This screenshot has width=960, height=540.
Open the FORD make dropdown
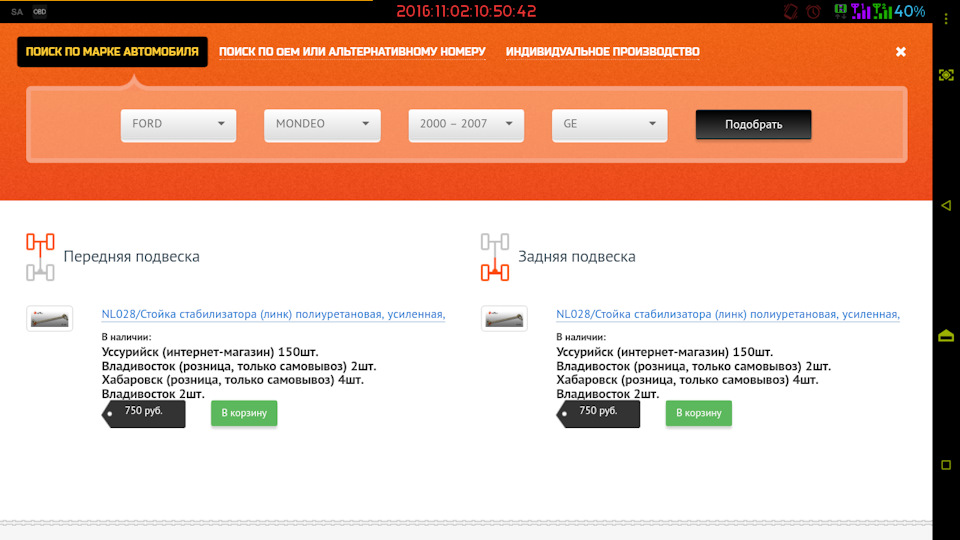point(178,124)
